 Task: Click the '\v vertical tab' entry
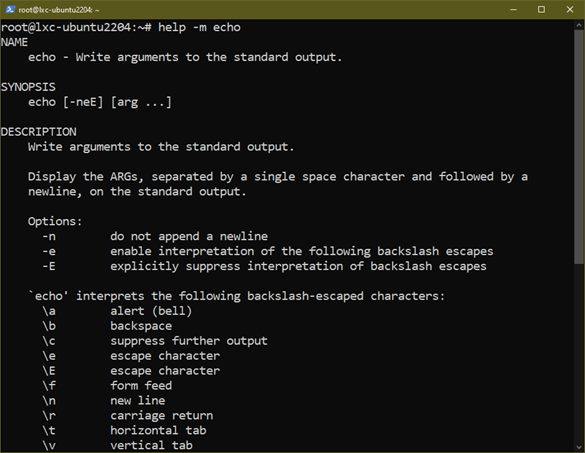117,445
